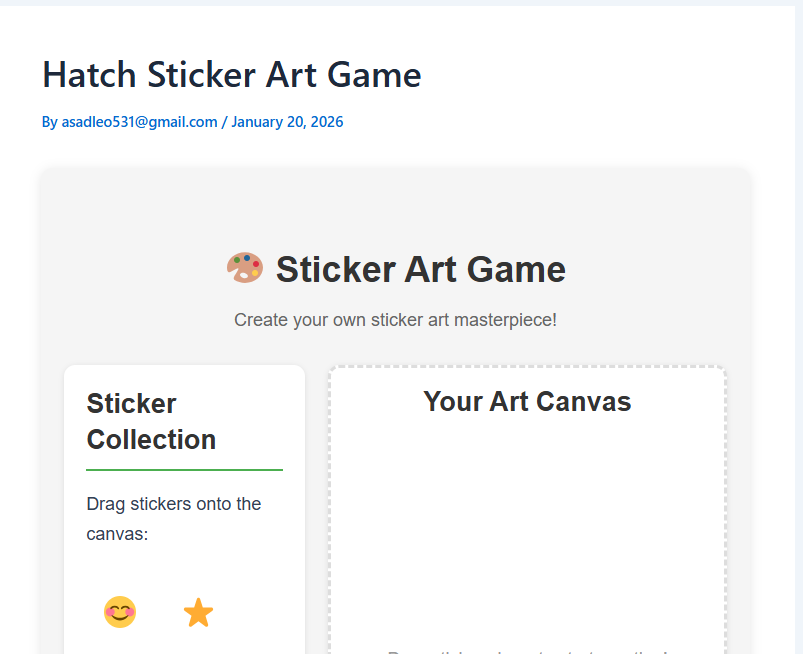
Task: Click the 'Drag stickers onto the canvas' text
Action: pyautogui.click(x=173, y=518)
